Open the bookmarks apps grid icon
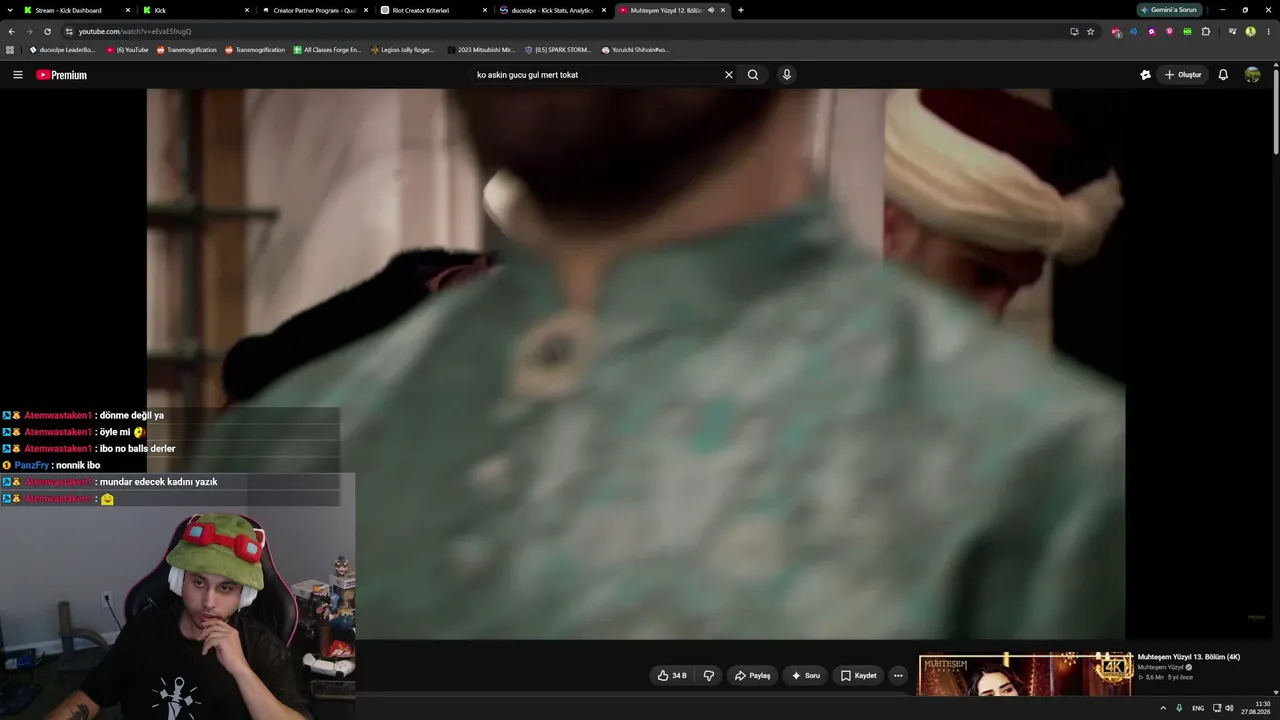This screenshot has height=720, width=1280. pos(10,50)
